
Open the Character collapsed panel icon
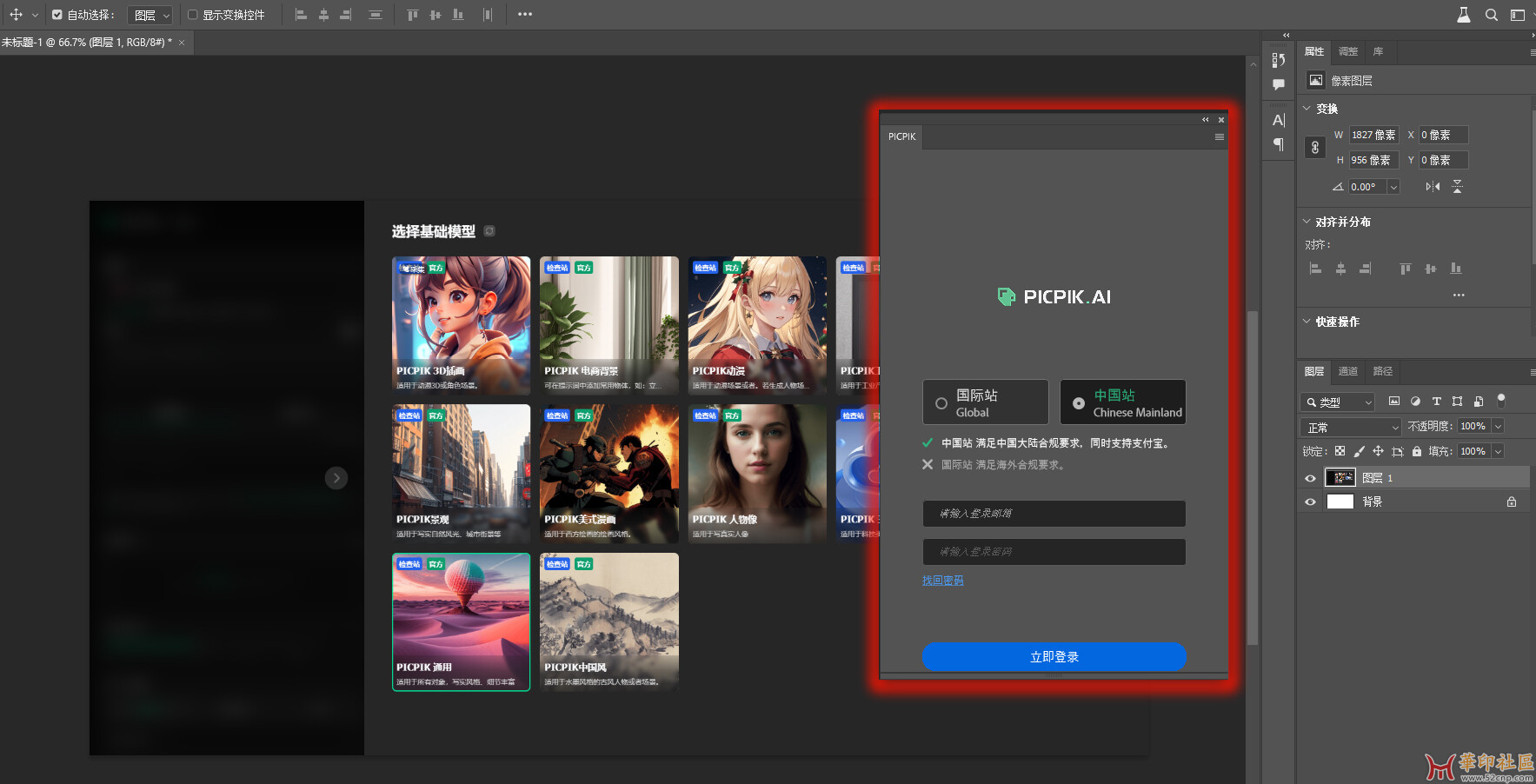1278,120
